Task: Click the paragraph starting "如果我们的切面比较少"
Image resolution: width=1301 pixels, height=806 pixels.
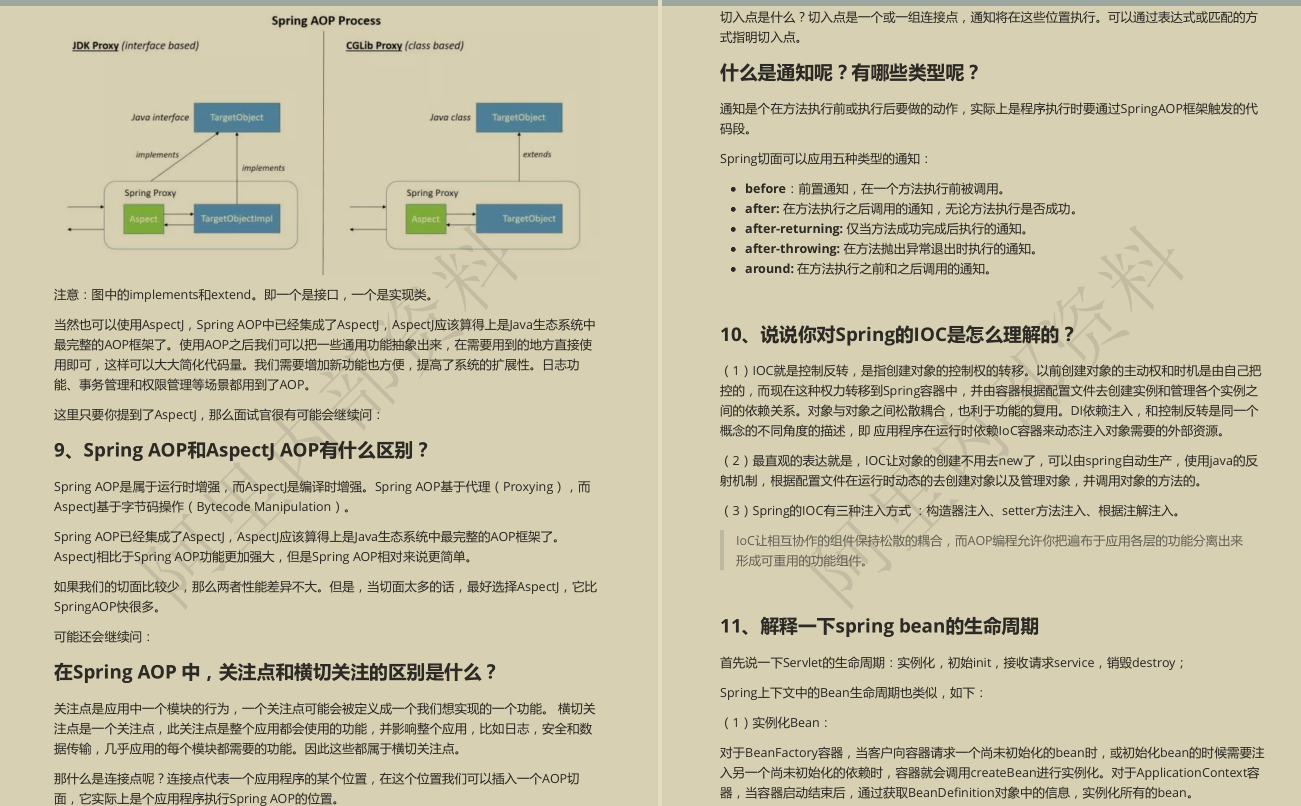Action: 325,597
